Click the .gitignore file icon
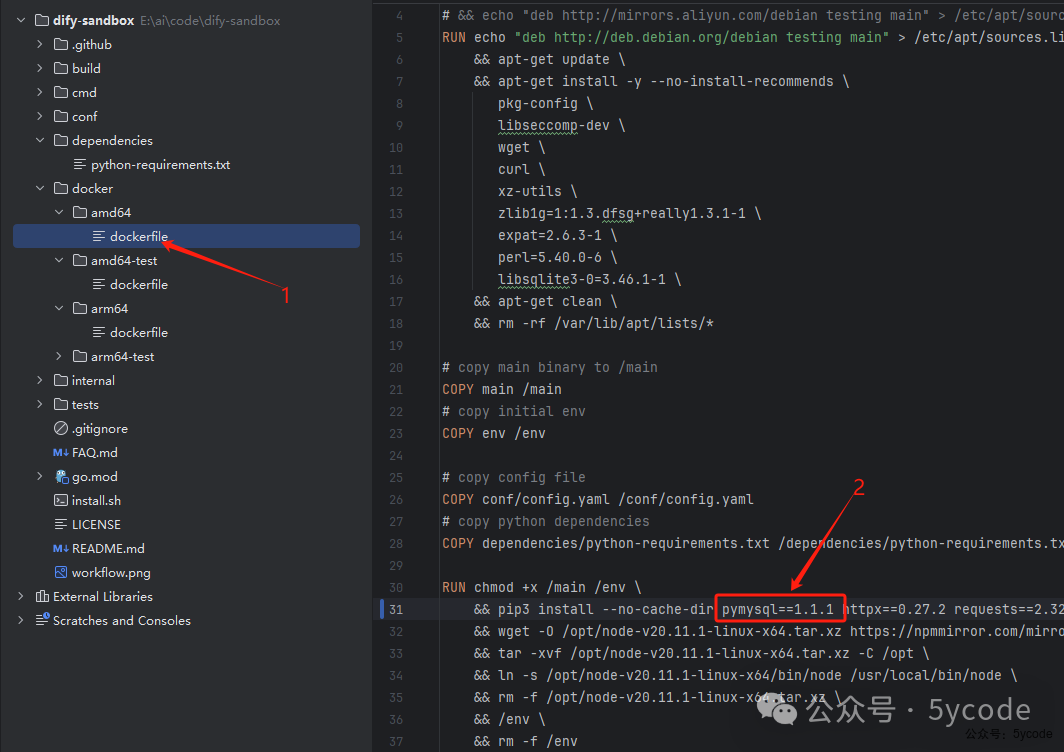The image size is (1064, 752). coord(61,429)
